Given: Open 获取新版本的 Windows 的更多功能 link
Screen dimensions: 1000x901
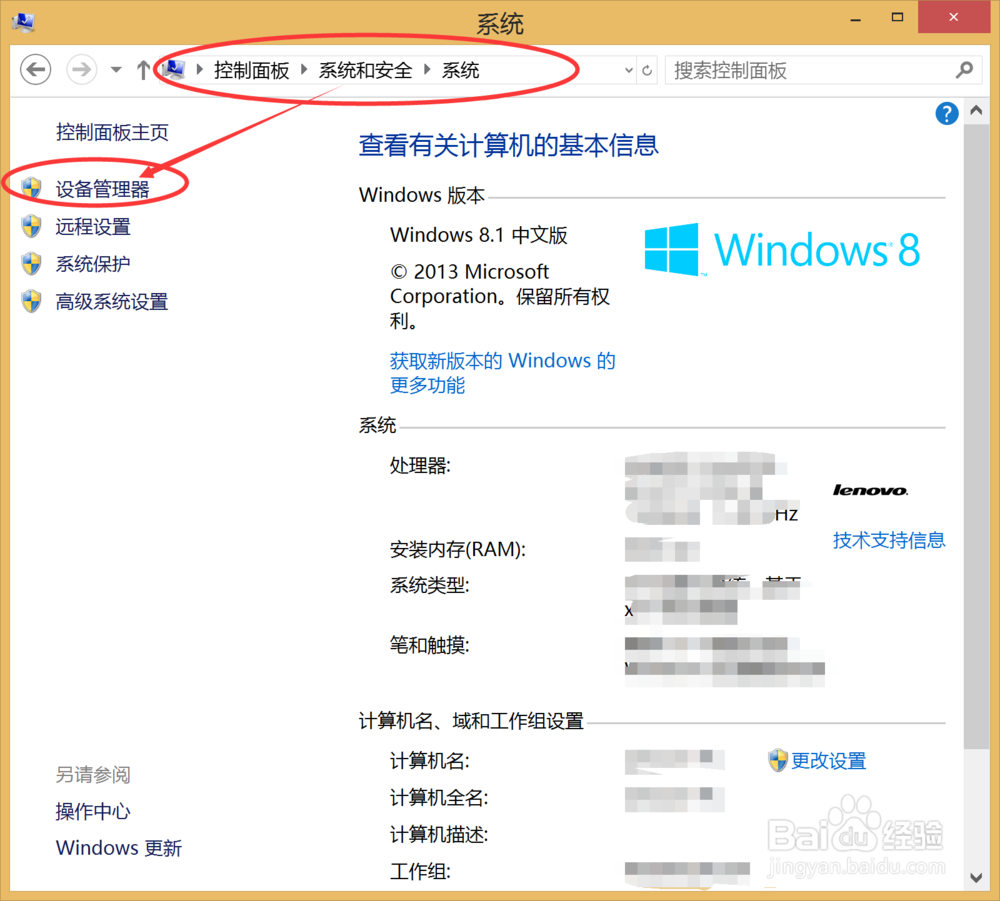Looking at the screenshot, I should tap(503, 373).
